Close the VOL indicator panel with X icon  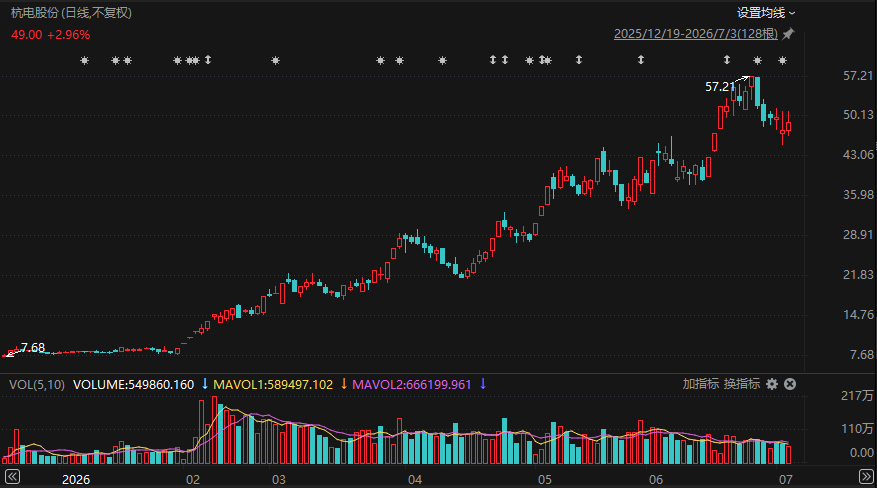pos(790,384)
